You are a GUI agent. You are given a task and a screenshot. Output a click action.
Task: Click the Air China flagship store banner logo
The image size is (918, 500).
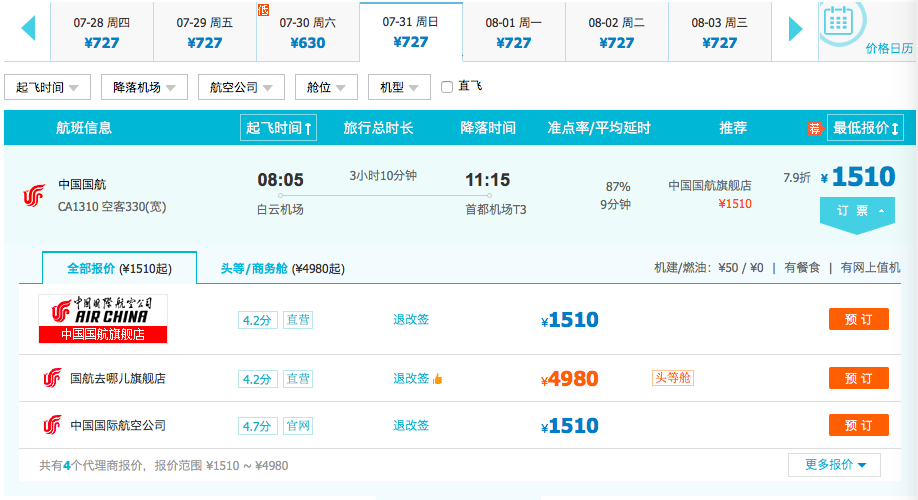103,319
